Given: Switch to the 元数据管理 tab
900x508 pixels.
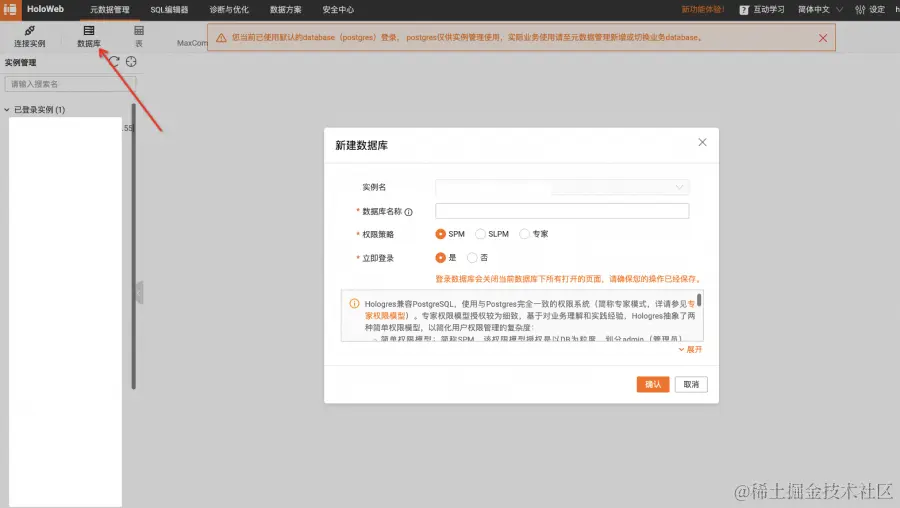Looking at the screenshot, I should [109, 10].
